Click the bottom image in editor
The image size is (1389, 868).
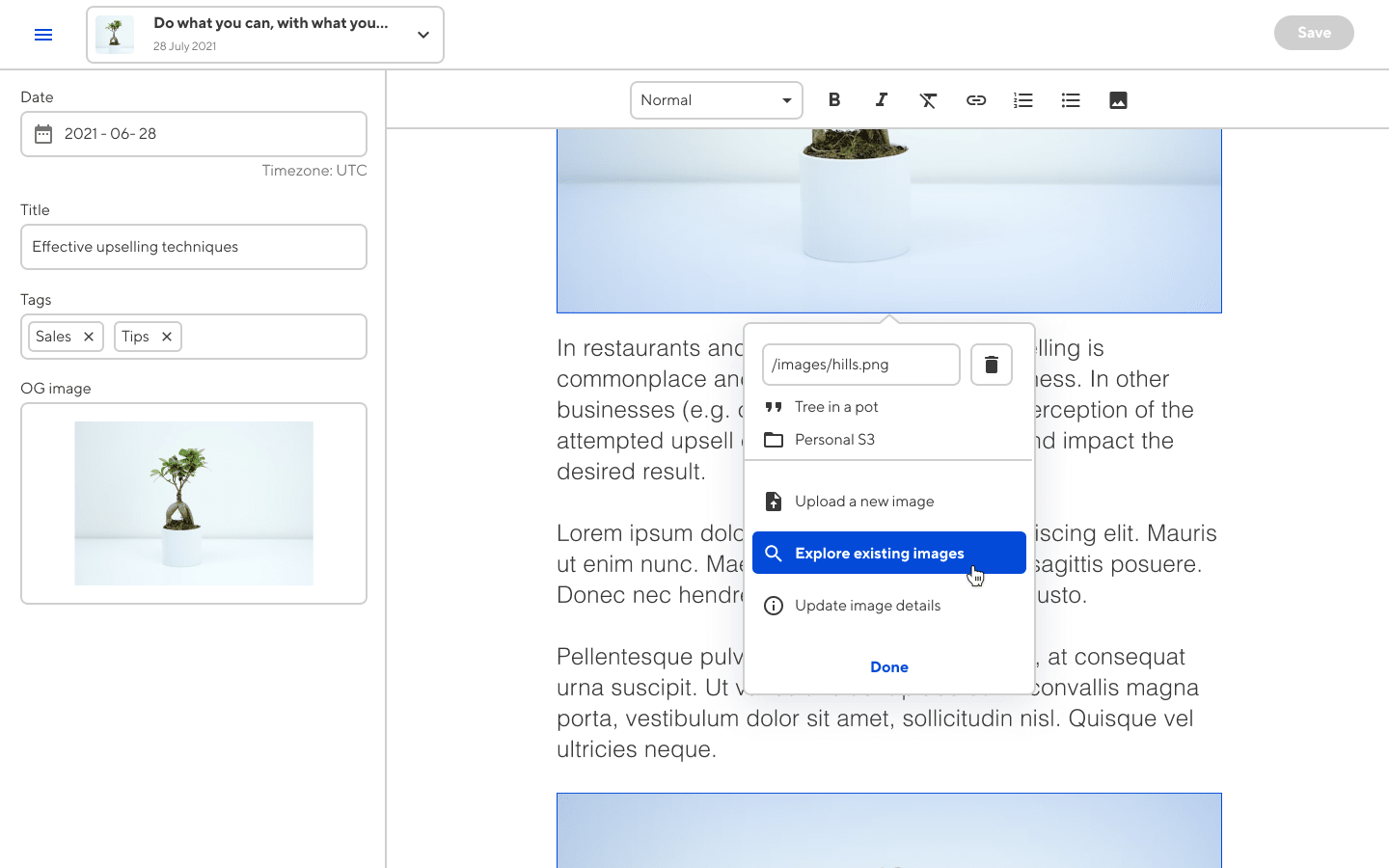[x=889, y=830]
